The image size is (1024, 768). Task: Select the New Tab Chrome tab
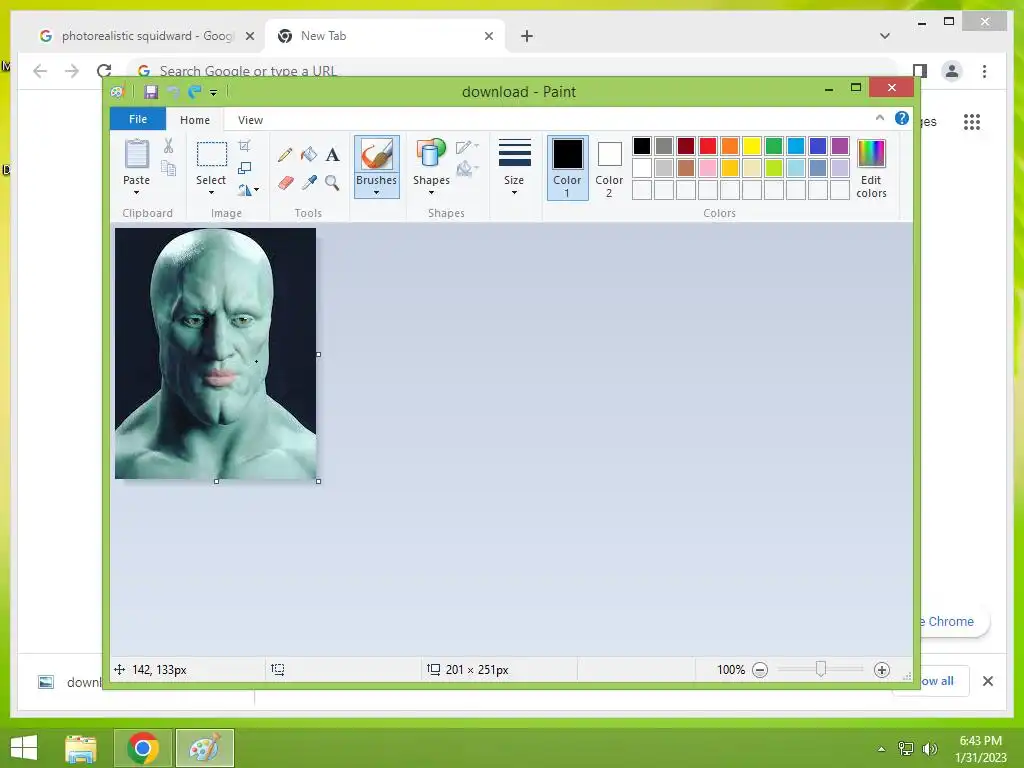coord(385,36)
